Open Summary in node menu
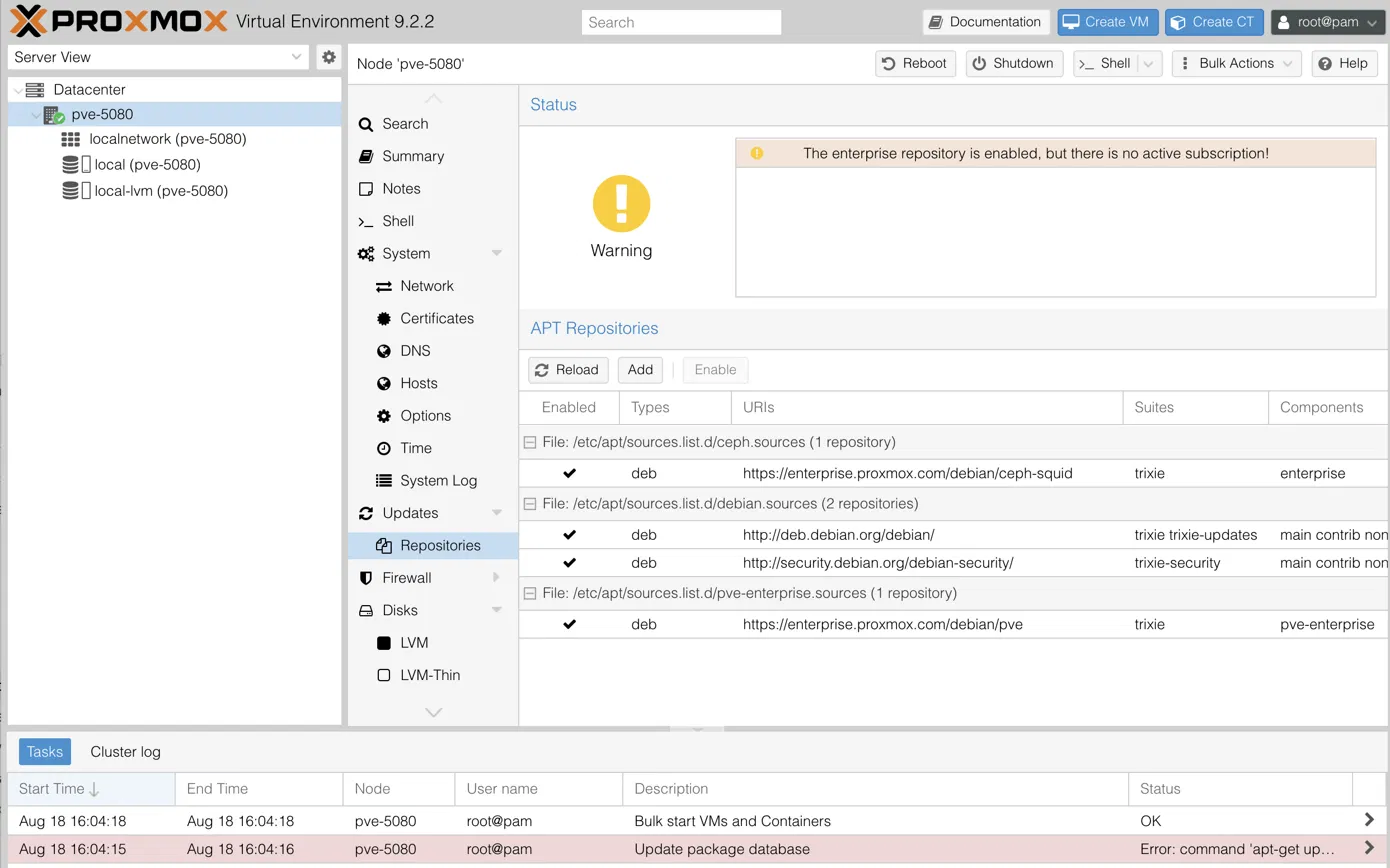Viewport: 1390px width, 868px height. pyautogui.click(x=432, y=156)
